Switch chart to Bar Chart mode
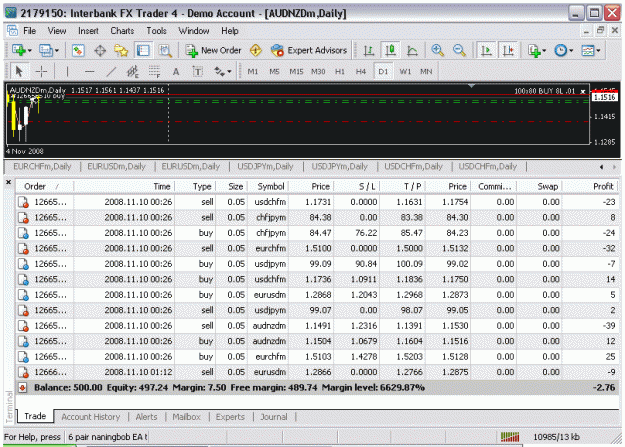Image resolution: width=625 pixels, height=447 pixels. tap(369, 50)
